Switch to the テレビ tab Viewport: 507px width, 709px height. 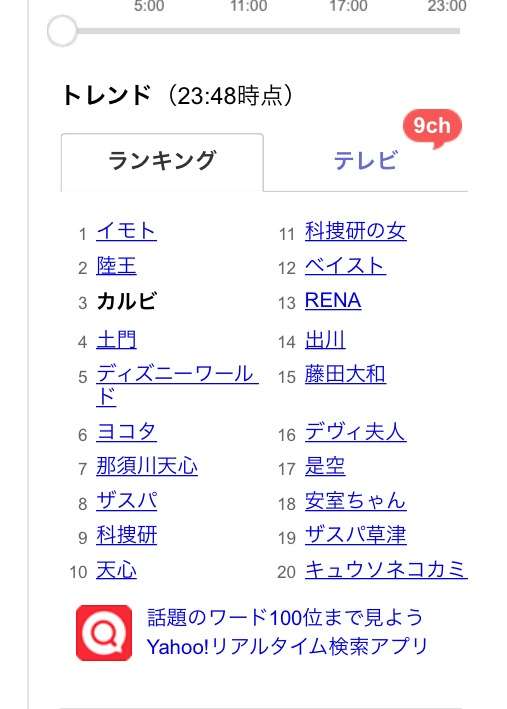pyautogui.click(x=365, y=161)
